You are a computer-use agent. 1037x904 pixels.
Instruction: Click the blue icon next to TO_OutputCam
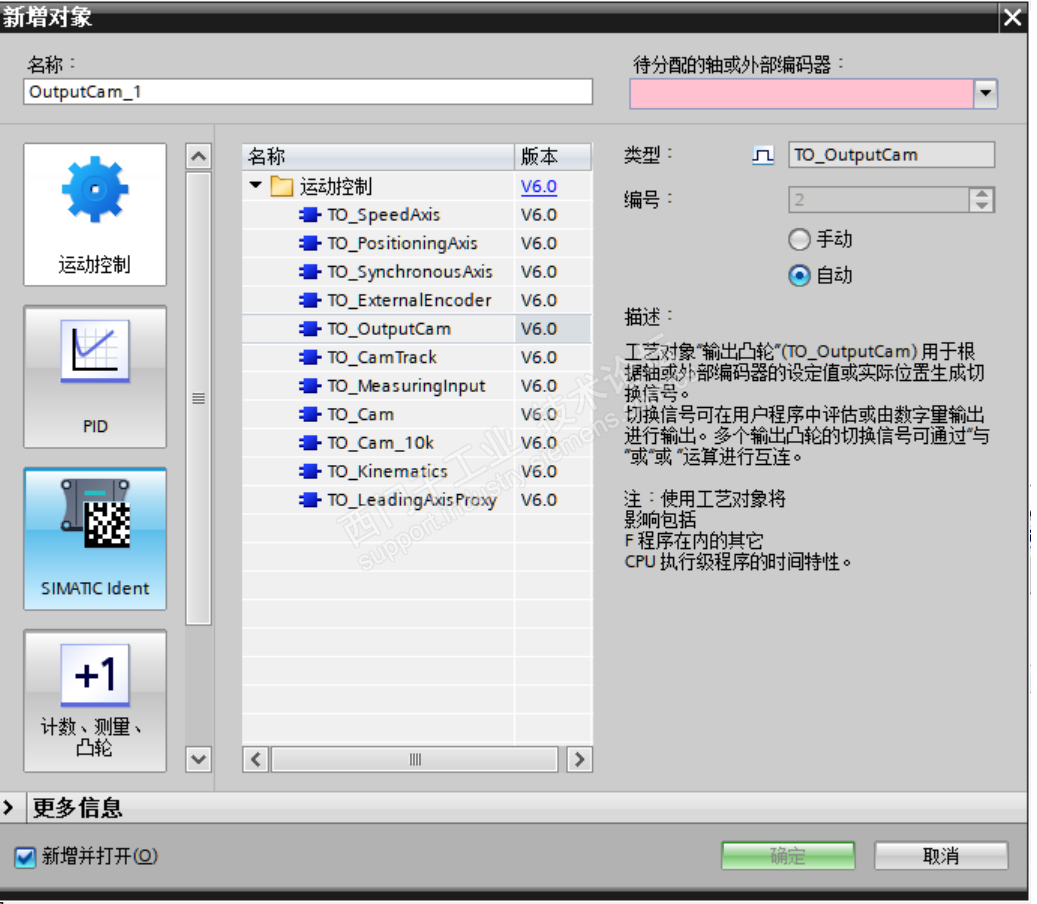[x=310, y=329]
